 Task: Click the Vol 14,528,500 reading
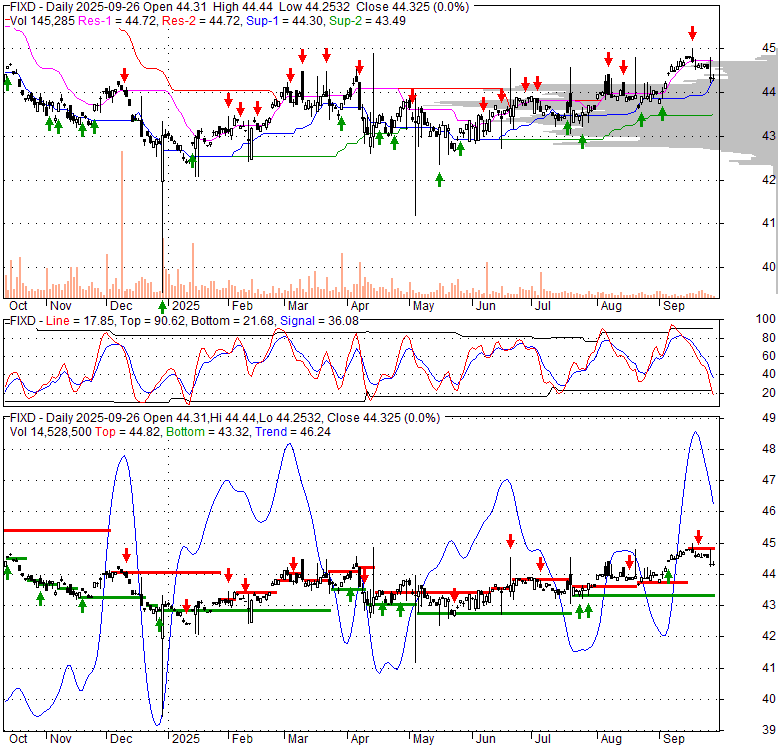[x=51, y=432]
